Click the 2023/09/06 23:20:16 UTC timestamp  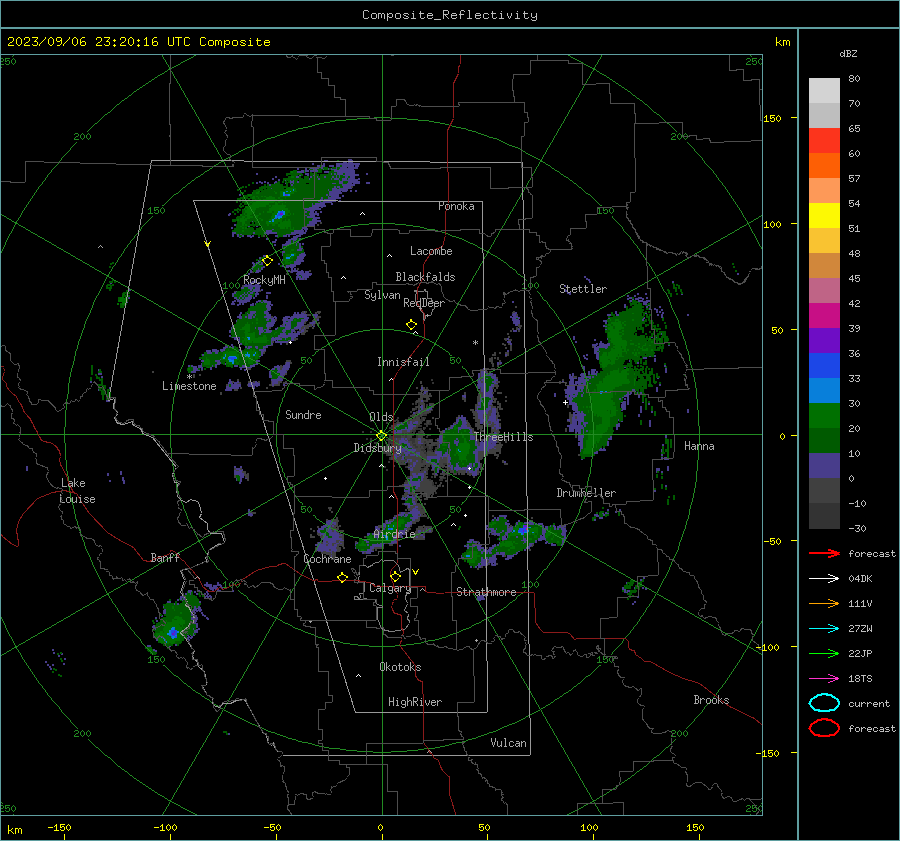[138, 42]
